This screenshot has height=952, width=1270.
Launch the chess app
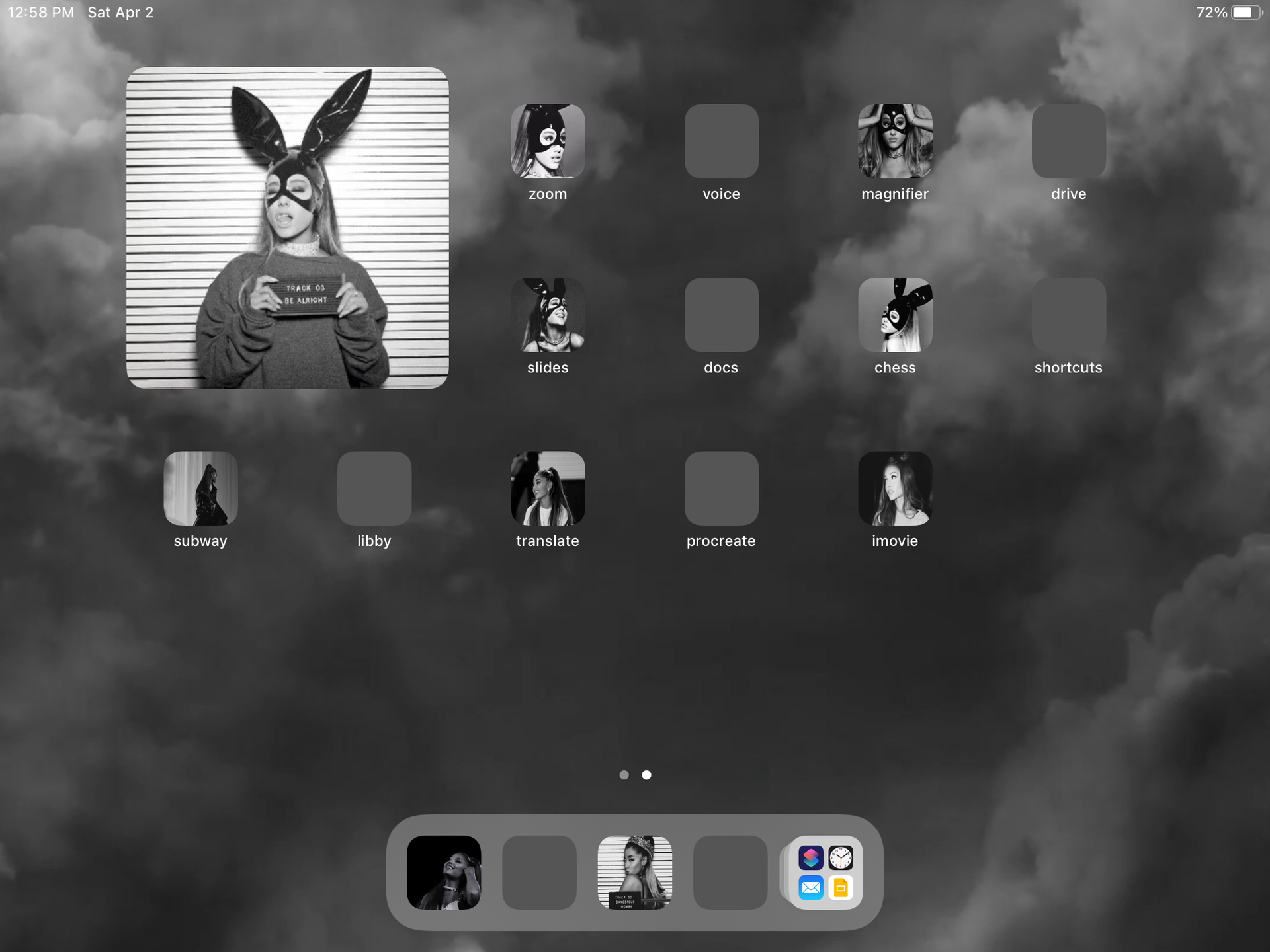click(x=895, y=315)
